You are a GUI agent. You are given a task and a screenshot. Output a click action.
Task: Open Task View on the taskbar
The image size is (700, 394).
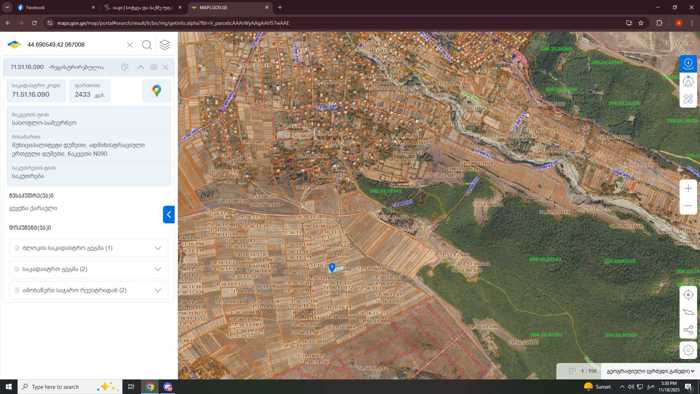pyautogui.click(x=131, y=387)
